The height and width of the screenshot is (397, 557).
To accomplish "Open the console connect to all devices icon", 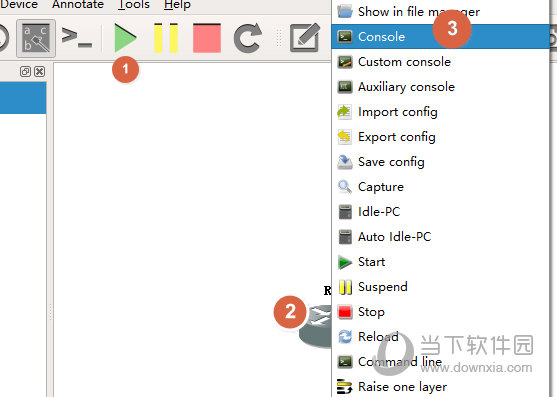I will pos(77,38).
